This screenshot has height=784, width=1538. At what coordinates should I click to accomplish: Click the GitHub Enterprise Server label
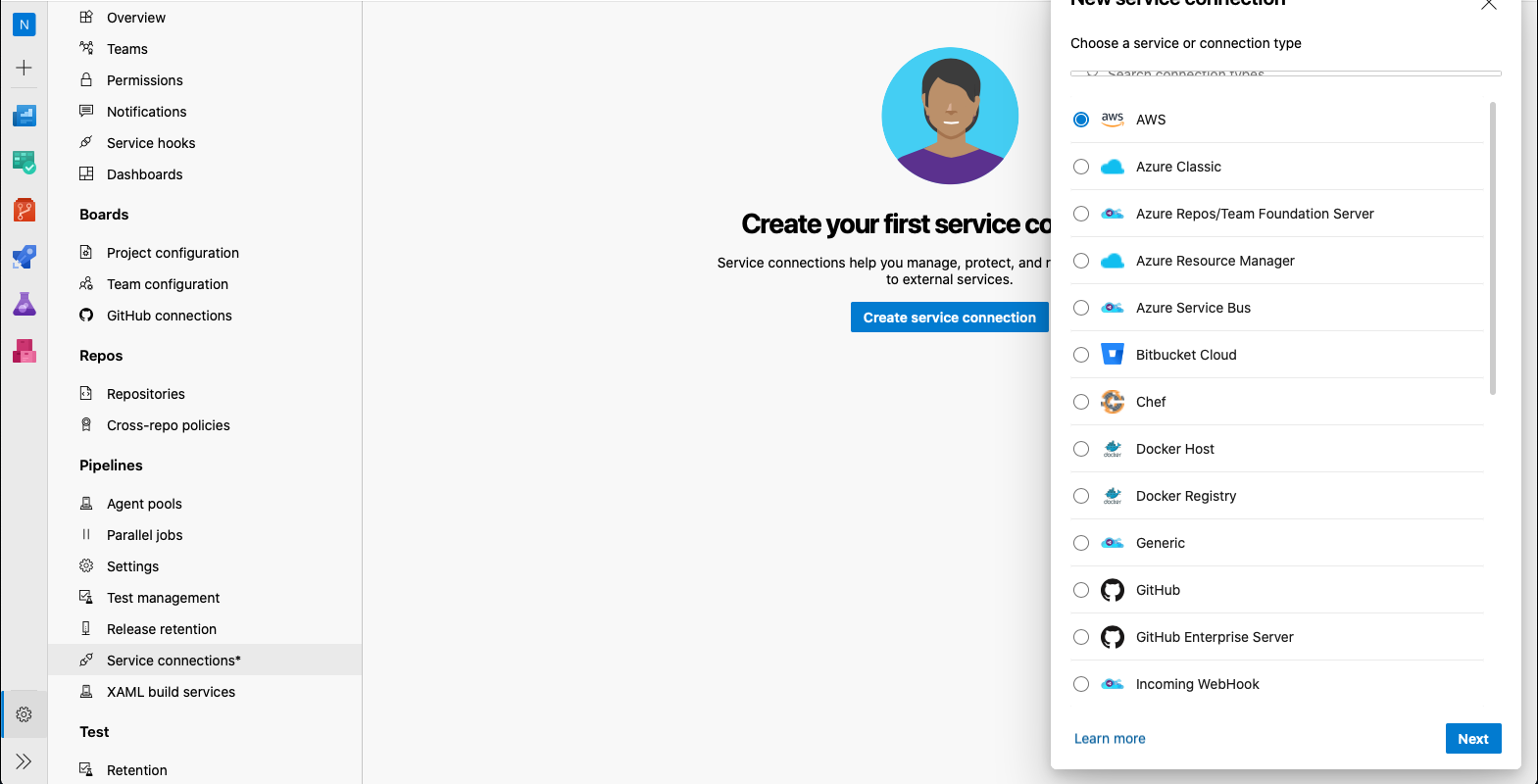1215,637
